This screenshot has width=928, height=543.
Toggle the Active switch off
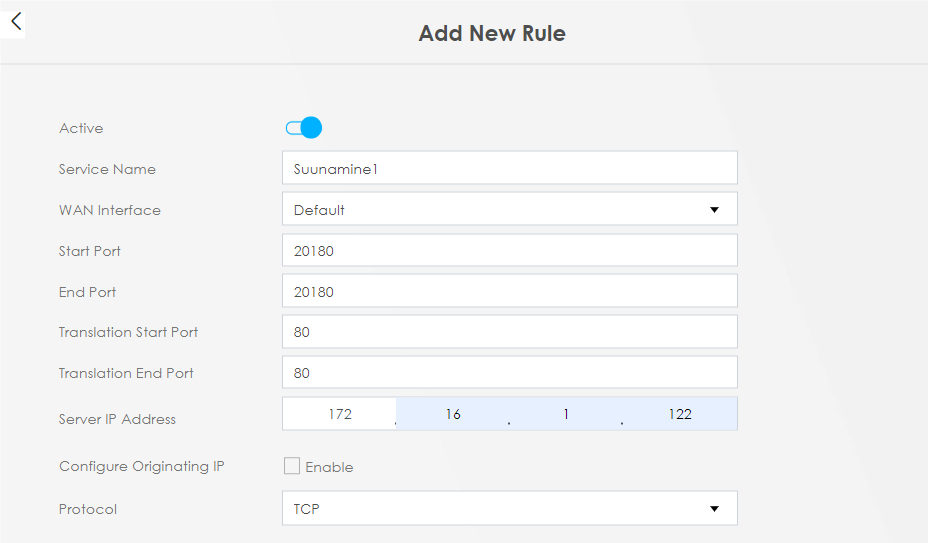pos(304,127)
